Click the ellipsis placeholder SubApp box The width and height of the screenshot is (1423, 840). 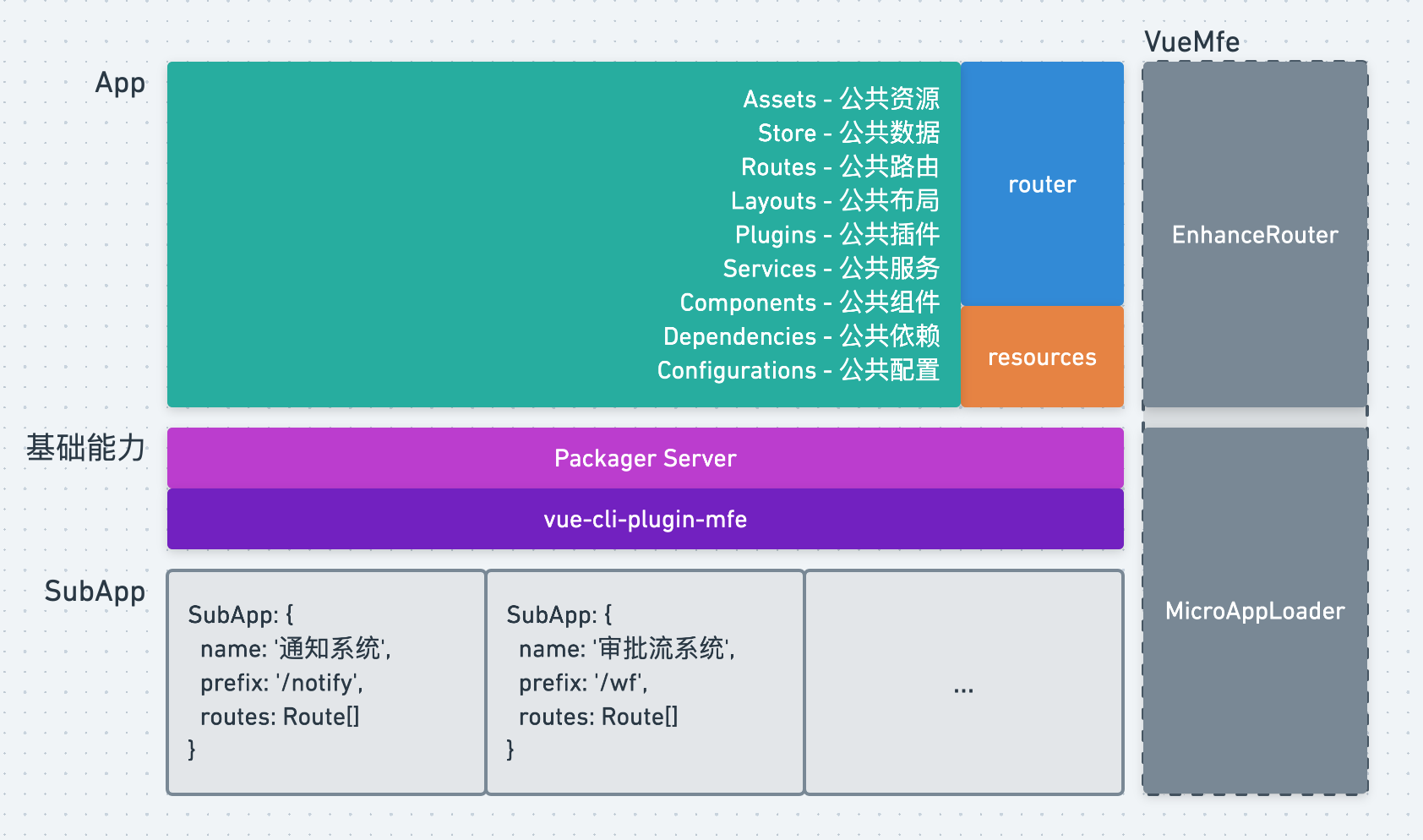pos(963,682)
